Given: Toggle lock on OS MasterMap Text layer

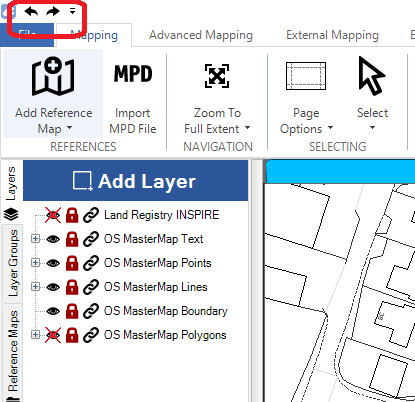Looking at the screenshot, I should pos(72,239).
